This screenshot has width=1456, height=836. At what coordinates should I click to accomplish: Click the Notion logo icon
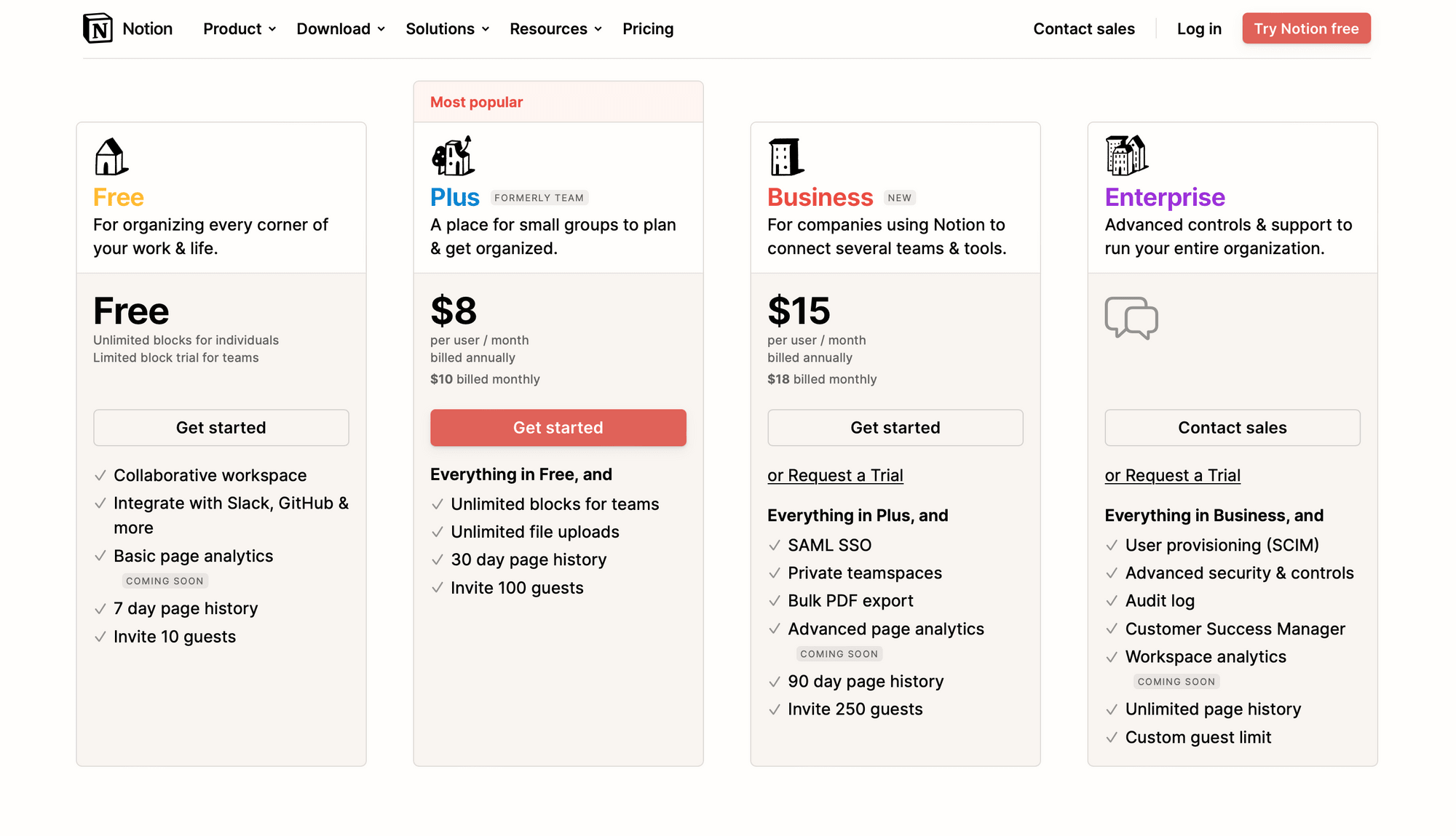[98, 28]
